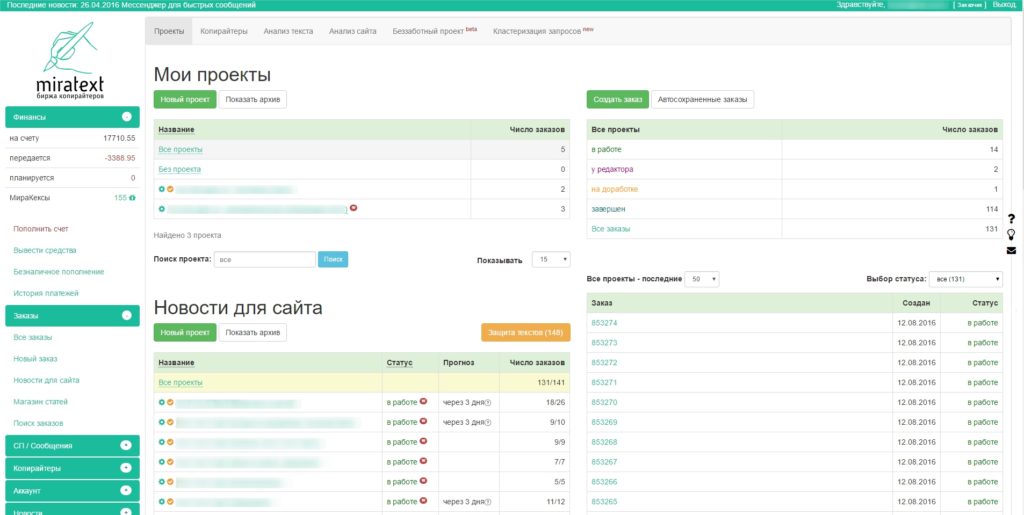Open the Поиск заказов sidebar link
Viewport: 1024px width, 515px height.
click(x=38, y=424)
